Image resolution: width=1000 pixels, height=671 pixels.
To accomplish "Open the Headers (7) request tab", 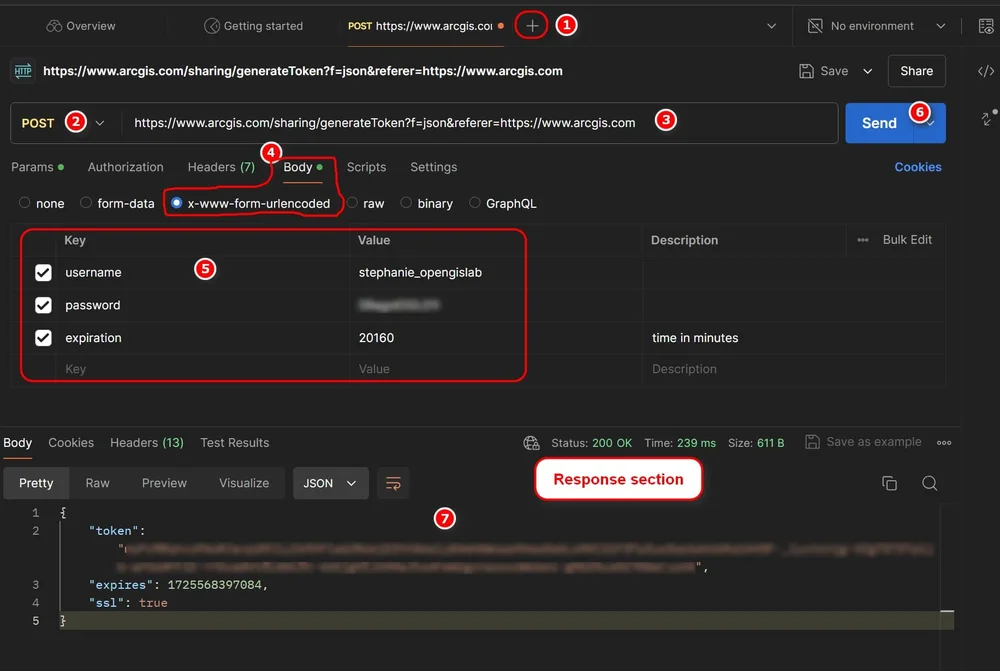I will coord(221,167).
